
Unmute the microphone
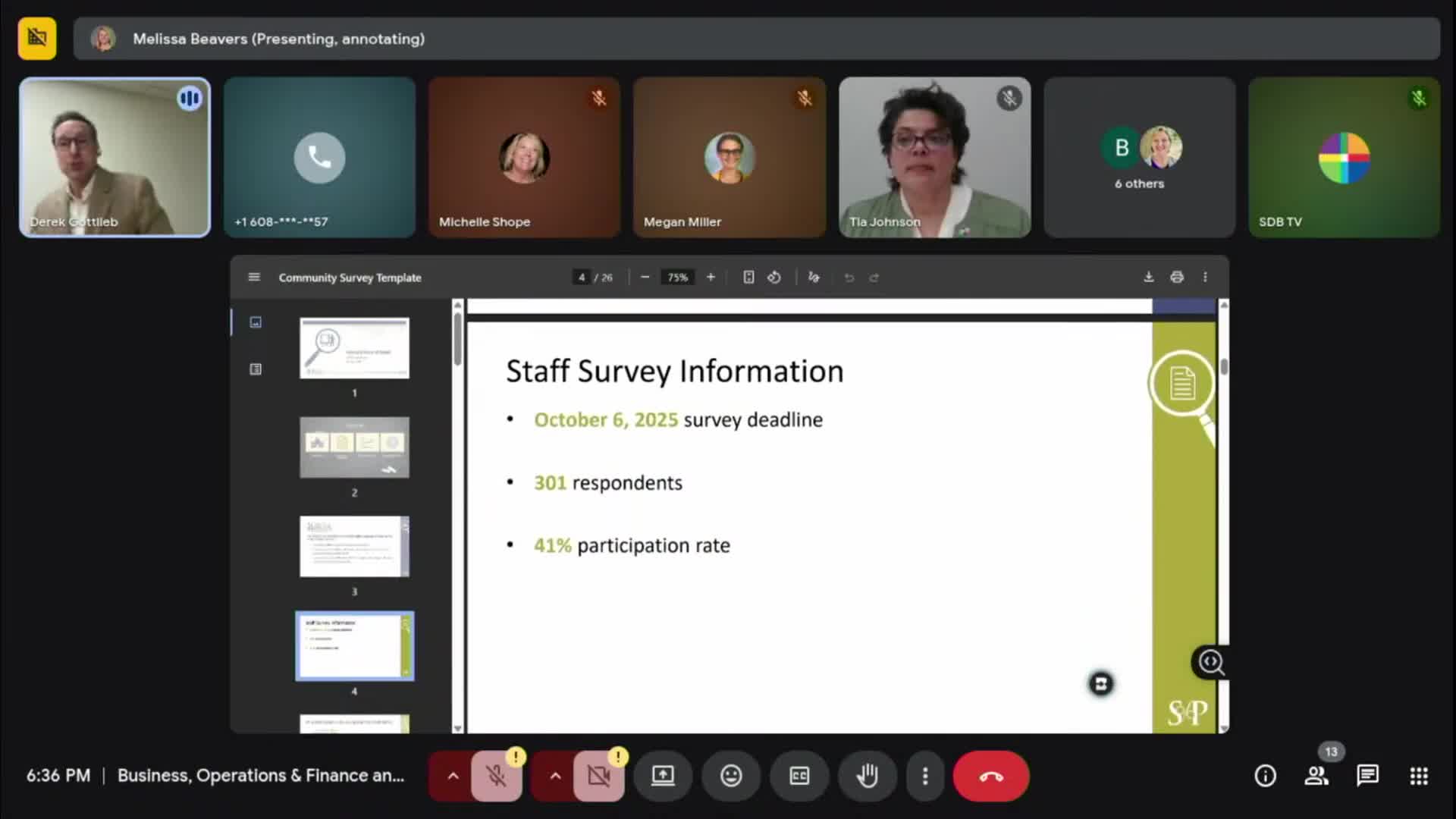point(495,776)
